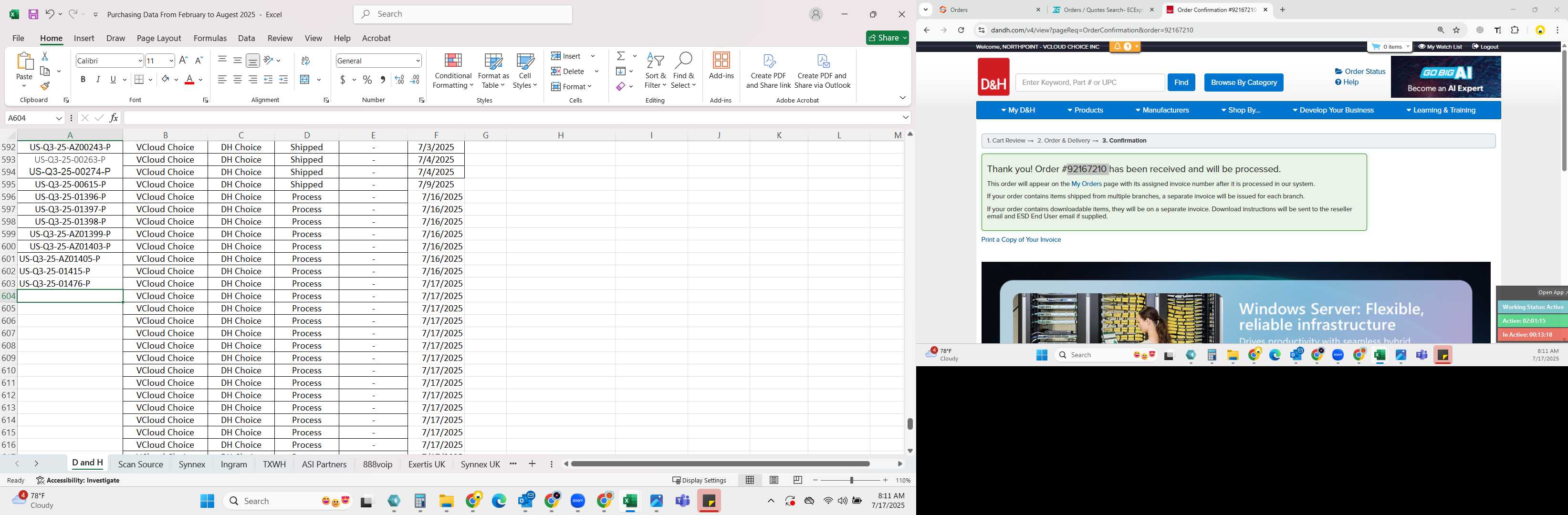1568x515 pixels.
Task: Click the Insert Function fx icon
Action: pos(113,117)
